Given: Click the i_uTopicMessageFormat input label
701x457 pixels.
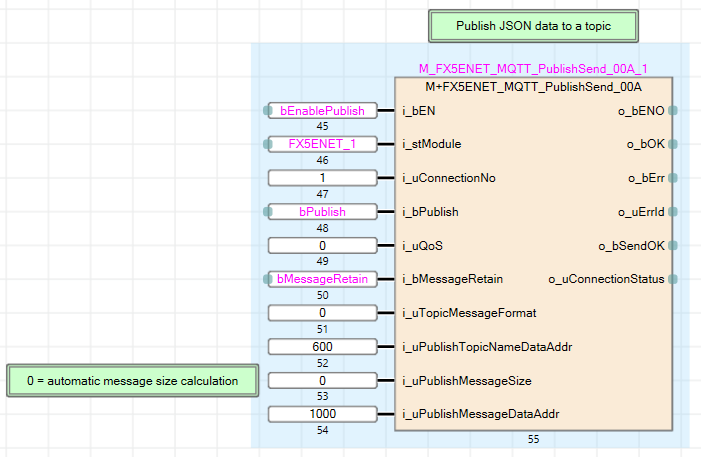Looking at the screenshot, I should coord(469,313).
